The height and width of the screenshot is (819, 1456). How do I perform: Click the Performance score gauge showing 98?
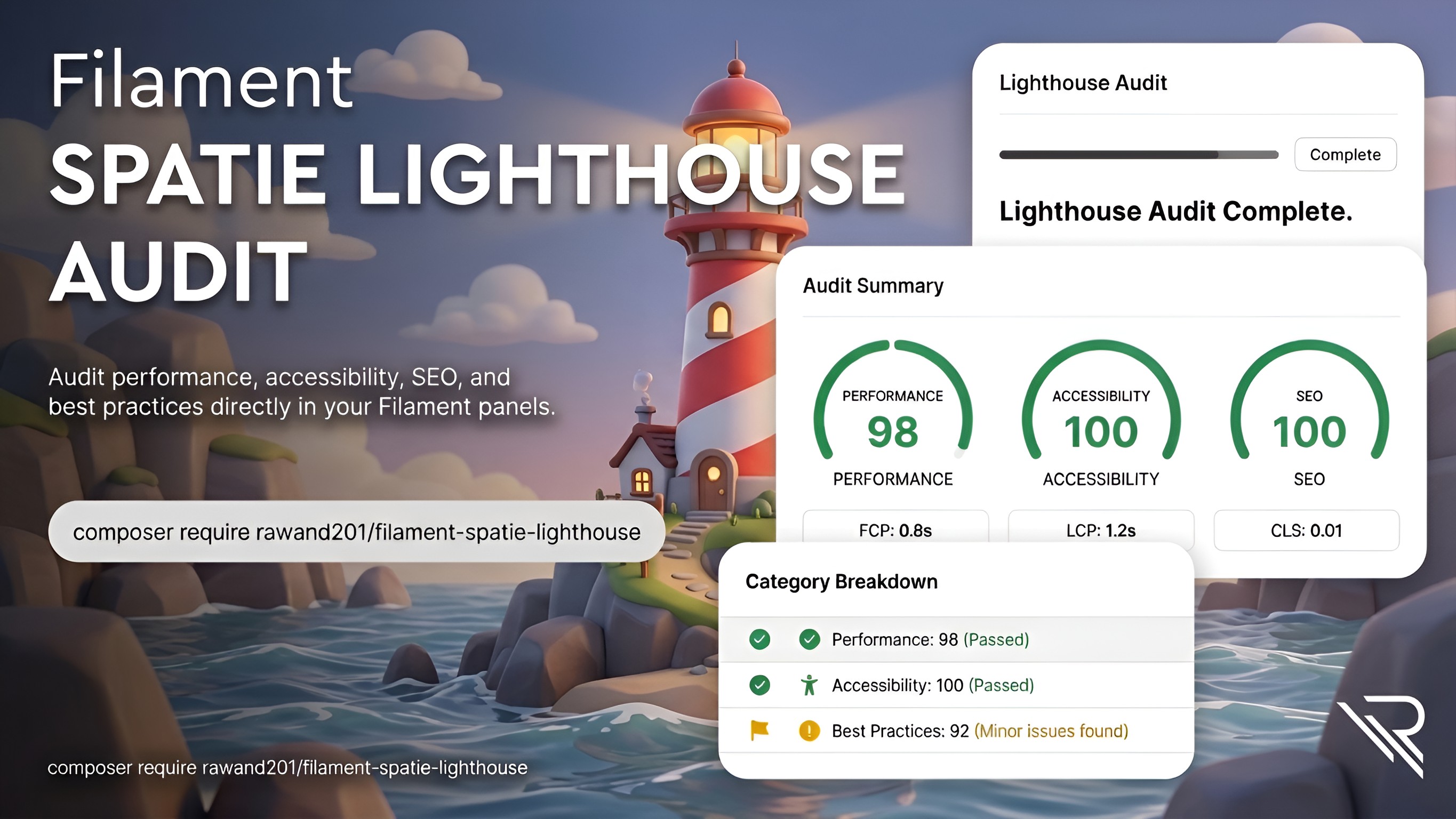pos(893,400)
